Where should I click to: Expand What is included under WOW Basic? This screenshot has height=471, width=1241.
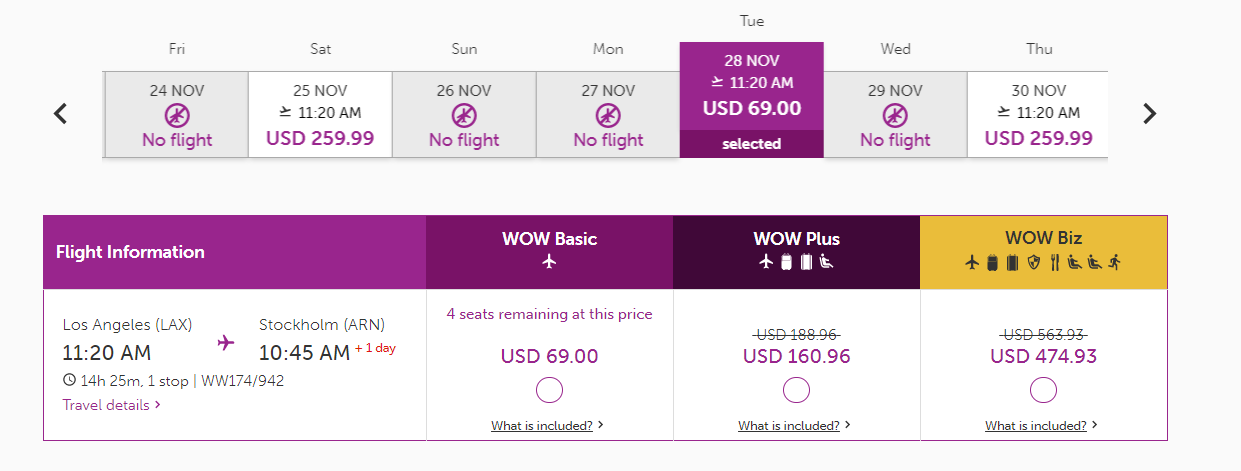[x=547, y=426]
